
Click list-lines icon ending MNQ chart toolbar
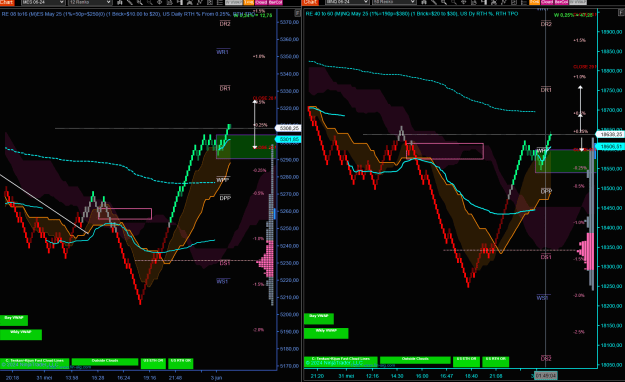point(523,2)
